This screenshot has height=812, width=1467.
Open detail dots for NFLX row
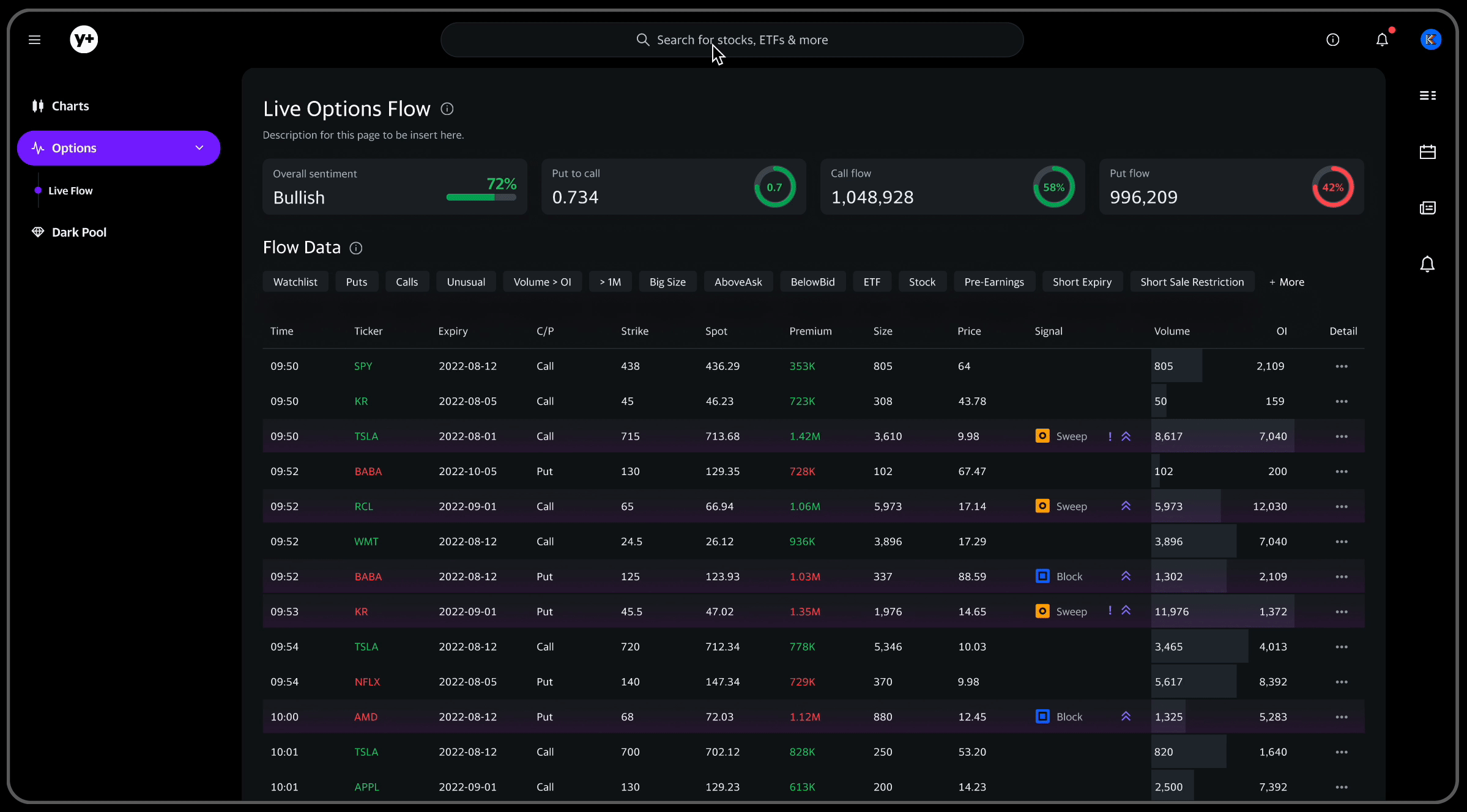pos(1342,682)
